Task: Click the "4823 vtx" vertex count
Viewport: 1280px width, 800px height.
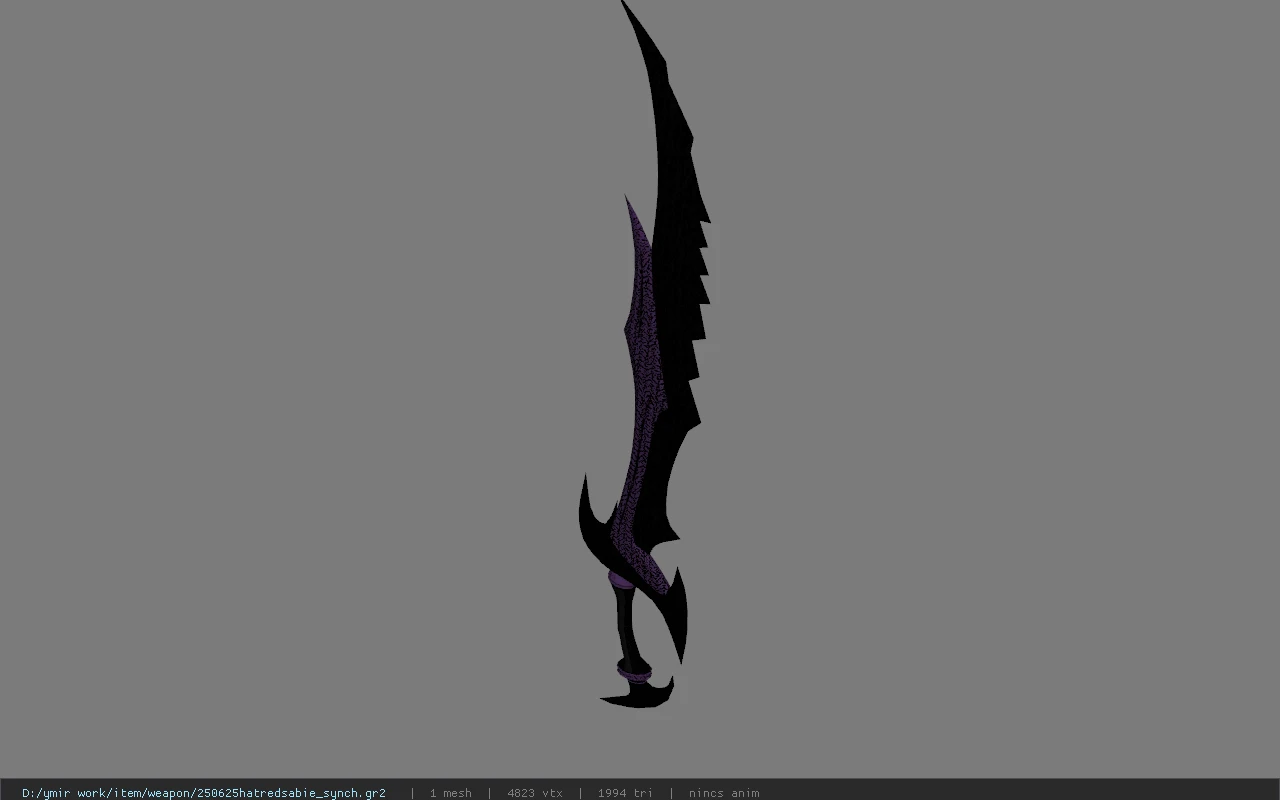Action: (x=535, y=793)
